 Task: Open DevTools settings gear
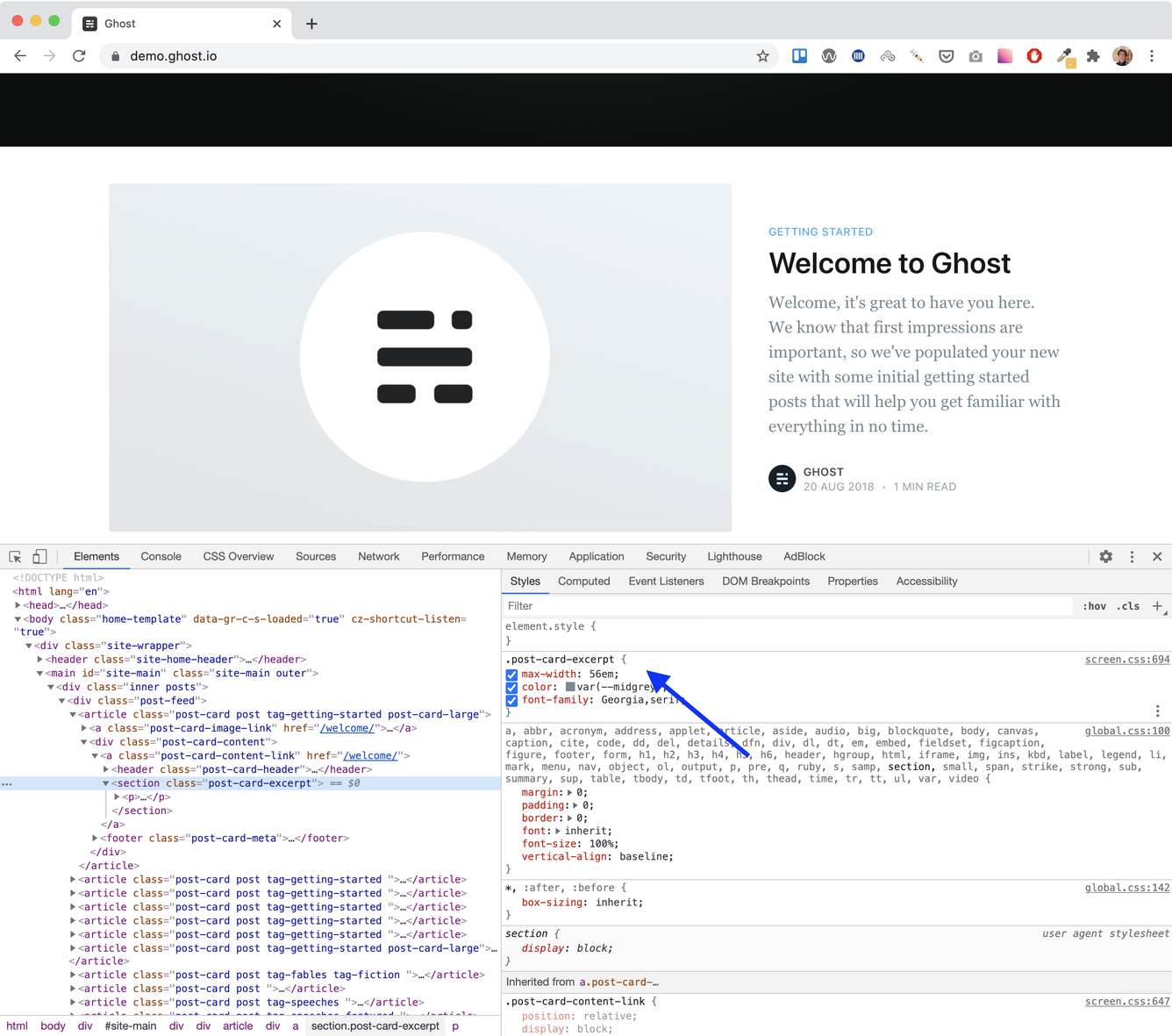click(x=1105, y=557)
